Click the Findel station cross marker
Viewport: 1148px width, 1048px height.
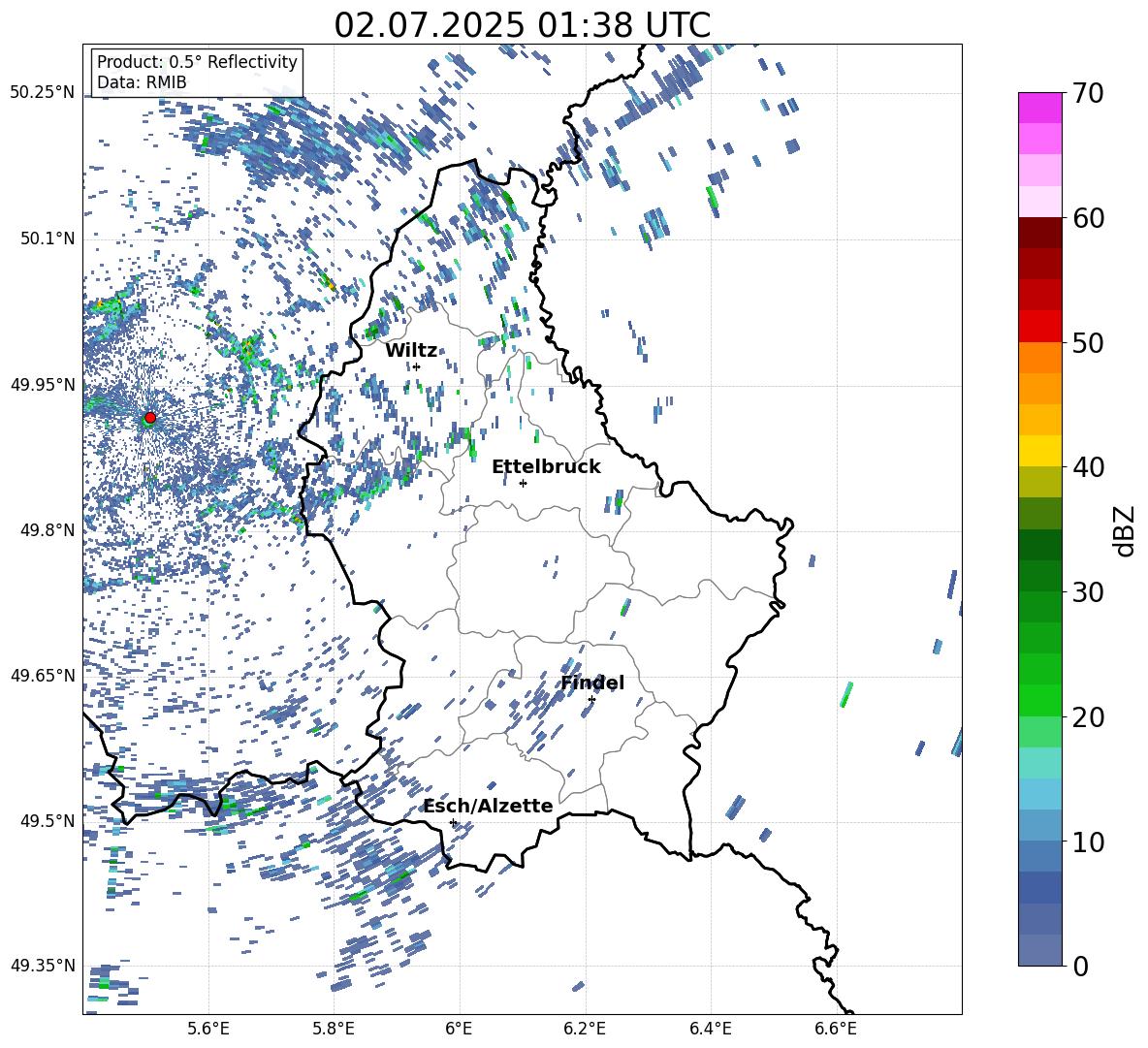[591, 700]
